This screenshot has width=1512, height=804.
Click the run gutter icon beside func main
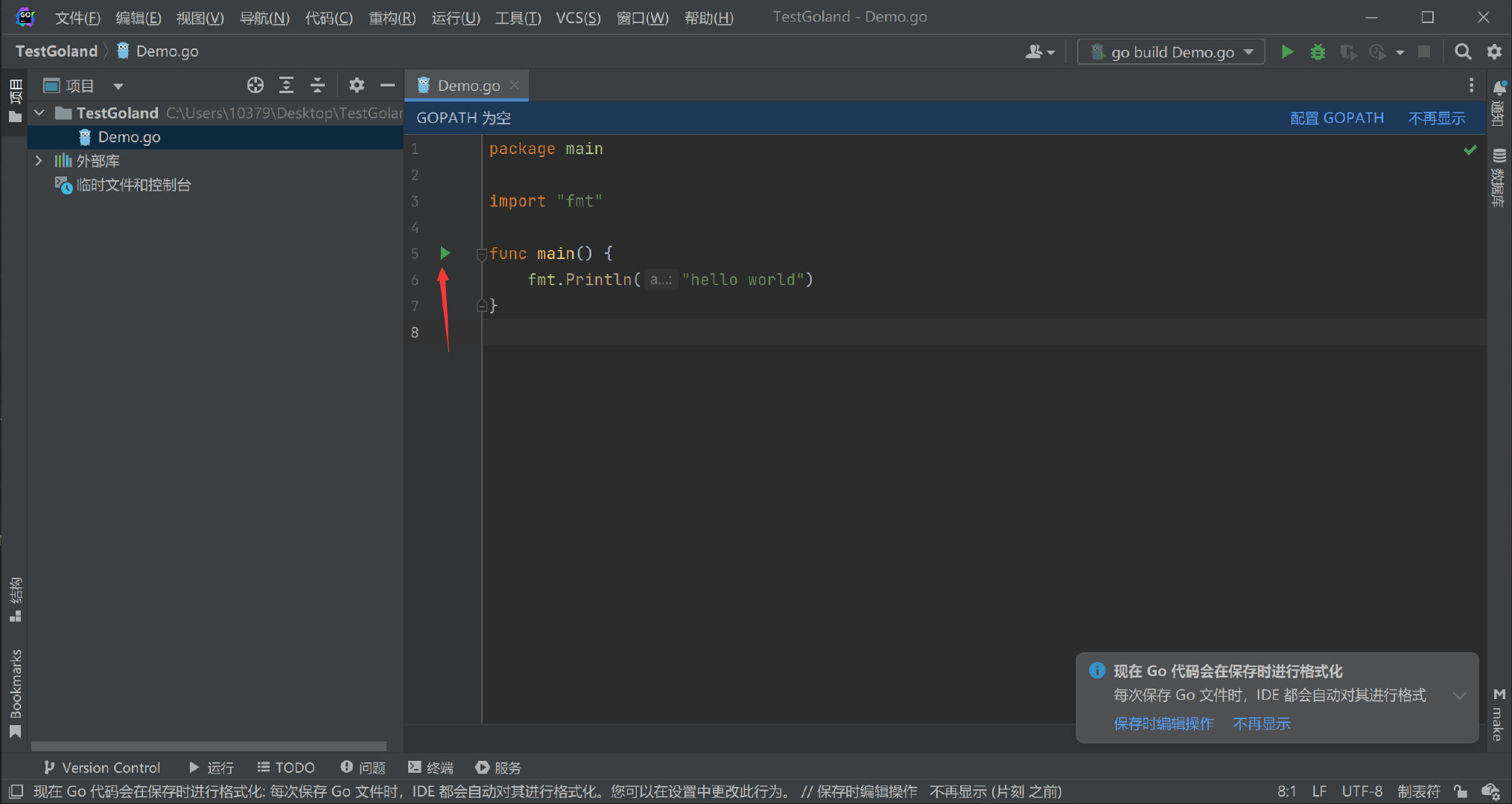445,253
